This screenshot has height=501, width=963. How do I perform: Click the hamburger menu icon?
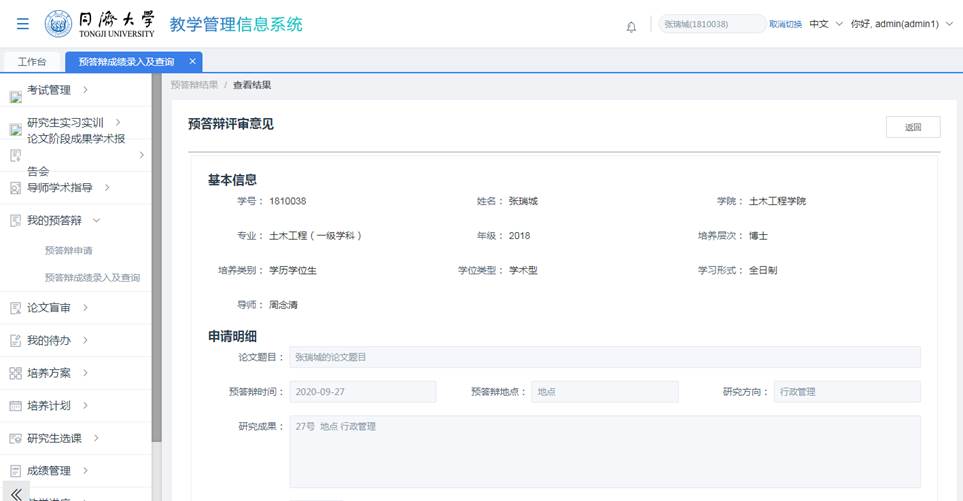22,24
